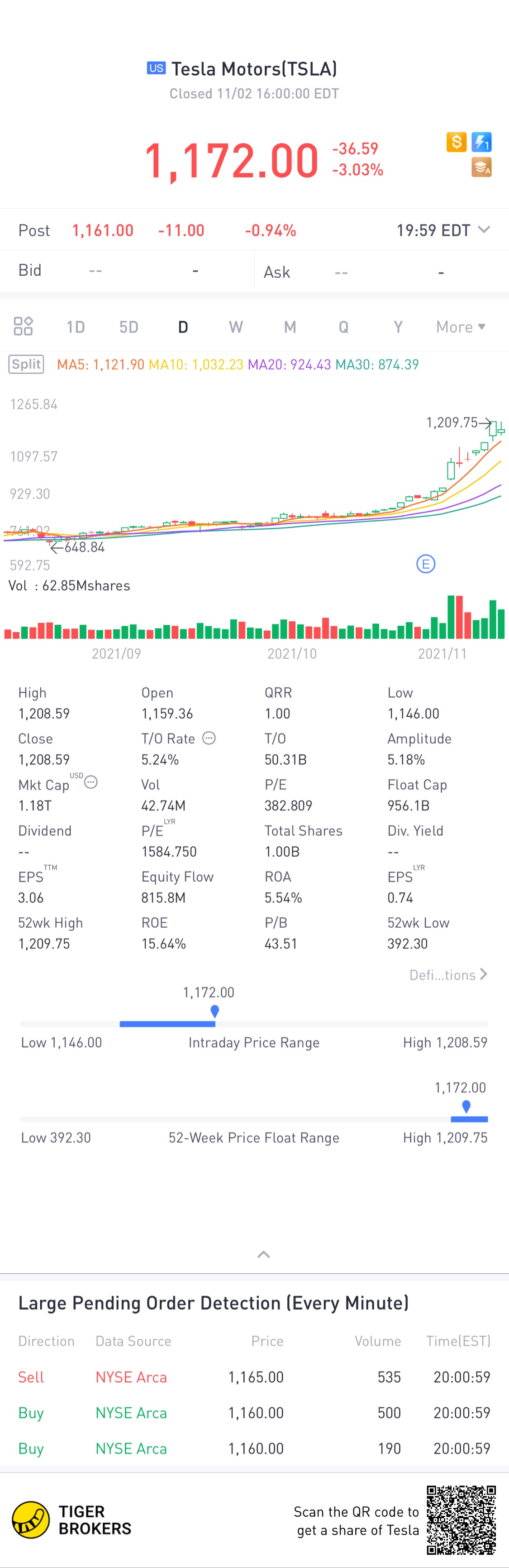Open T/O Rate info bubble icon
Viewport: 509px width, 1568px height.
point(209,738)
